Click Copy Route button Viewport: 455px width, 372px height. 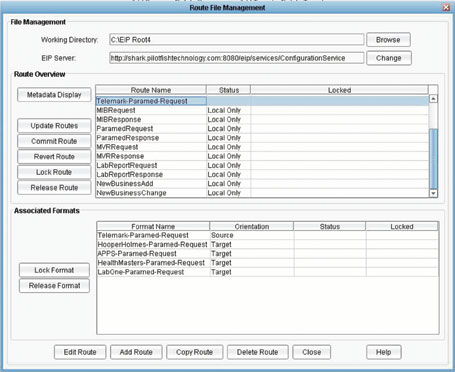(195, 352)
